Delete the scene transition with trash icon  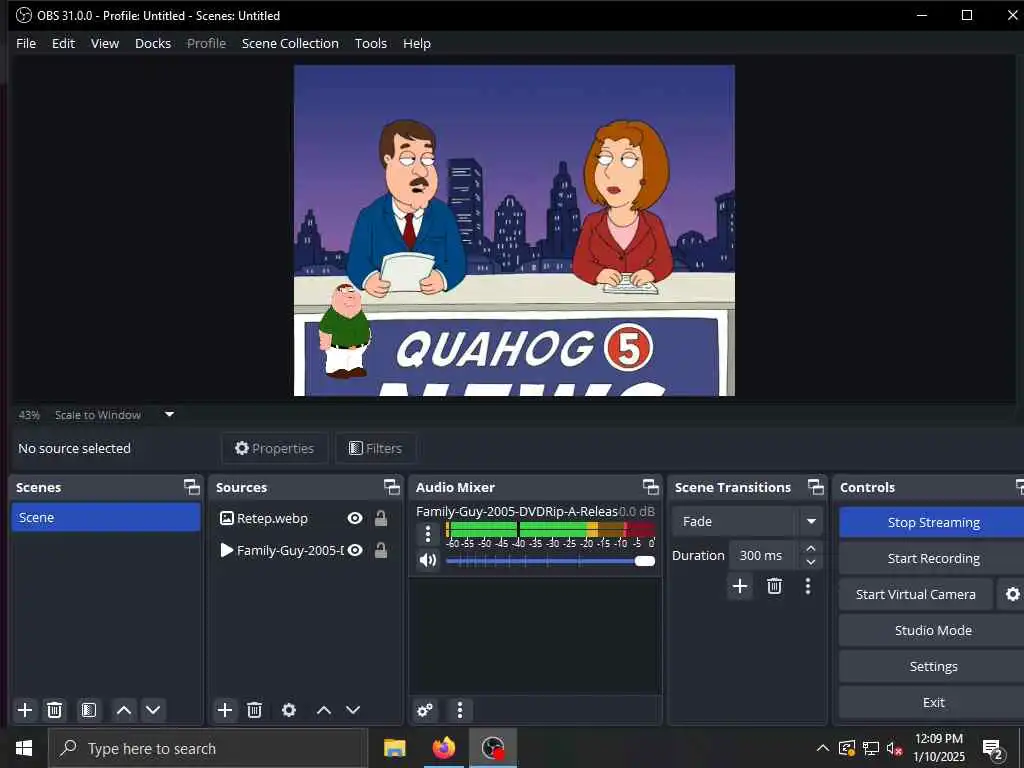(x=775, y=586)
